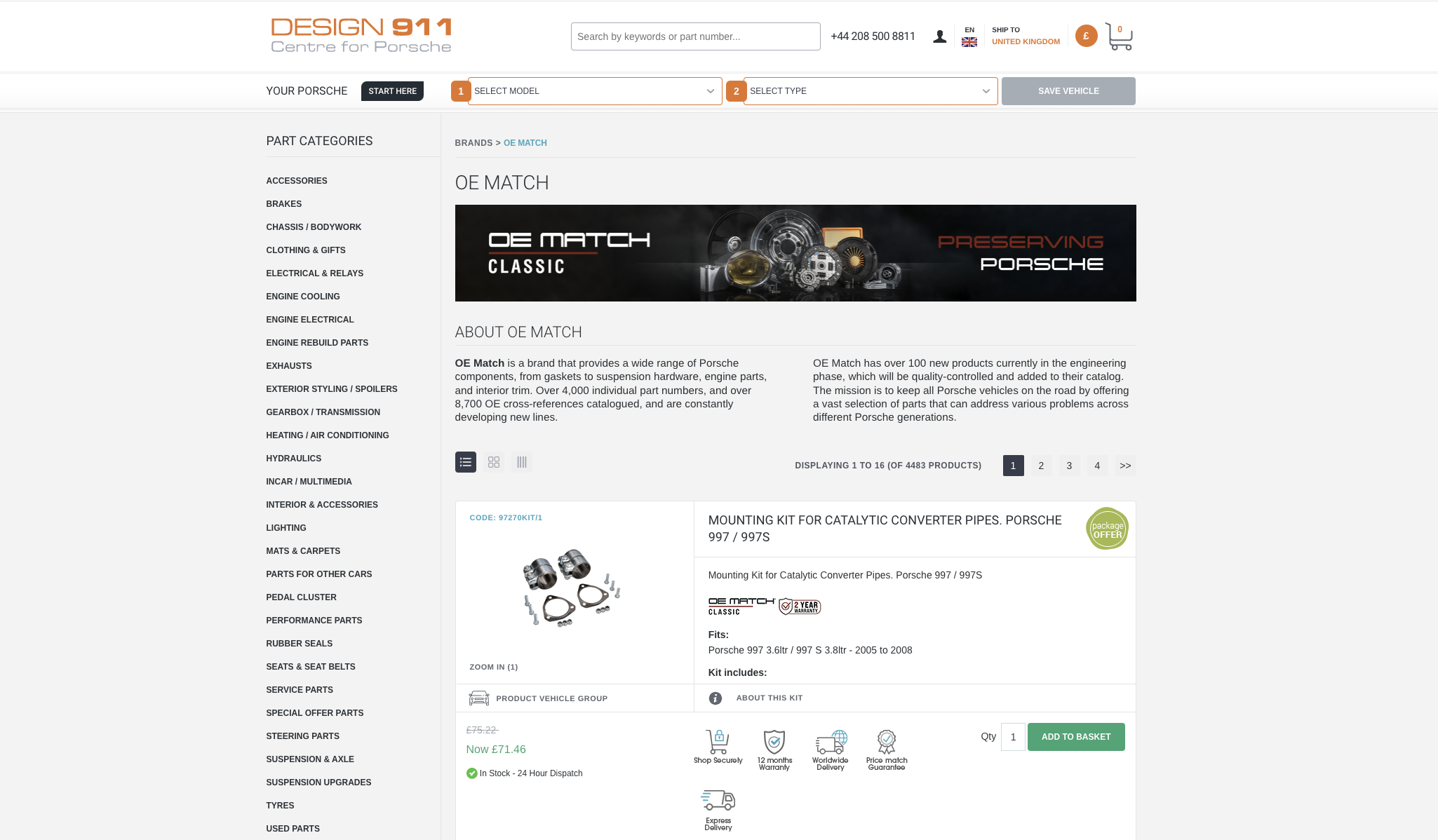Viewport: 1438px width, 840px height.
Task: Click the Start Here button
Action: (392, 91)
